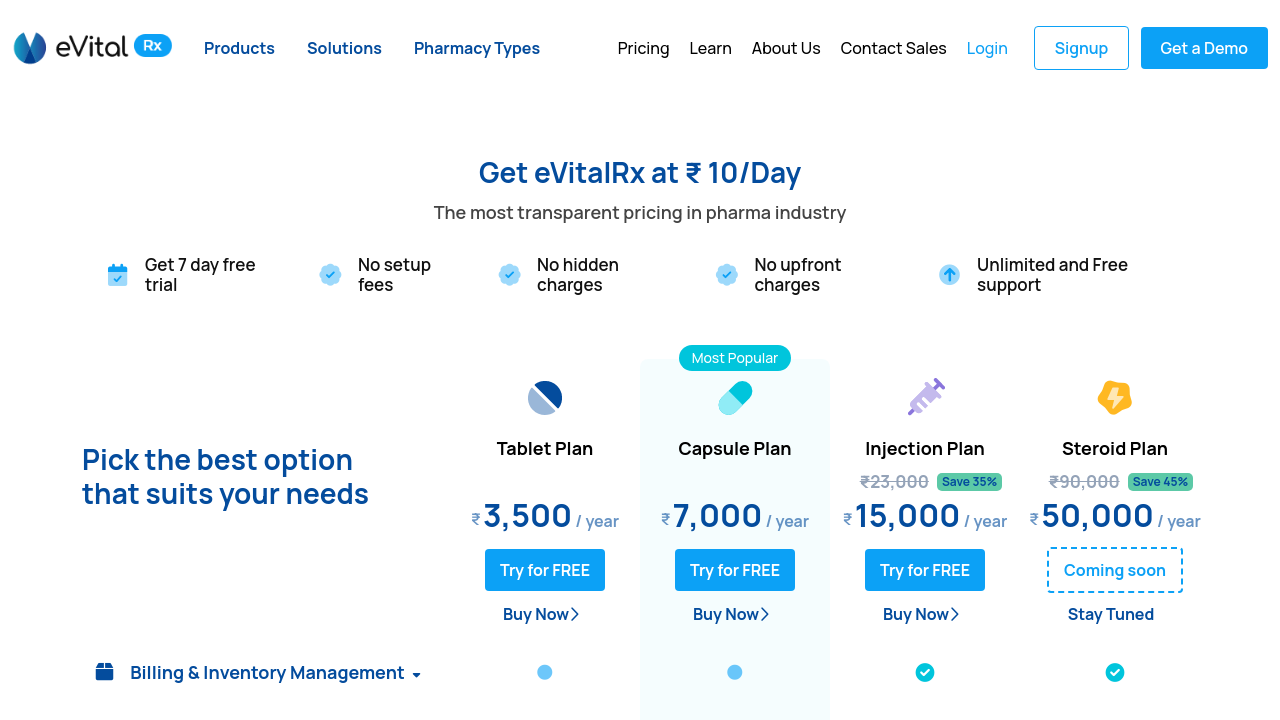Click the Injection Plan billing checkmark

pos(925,673)
